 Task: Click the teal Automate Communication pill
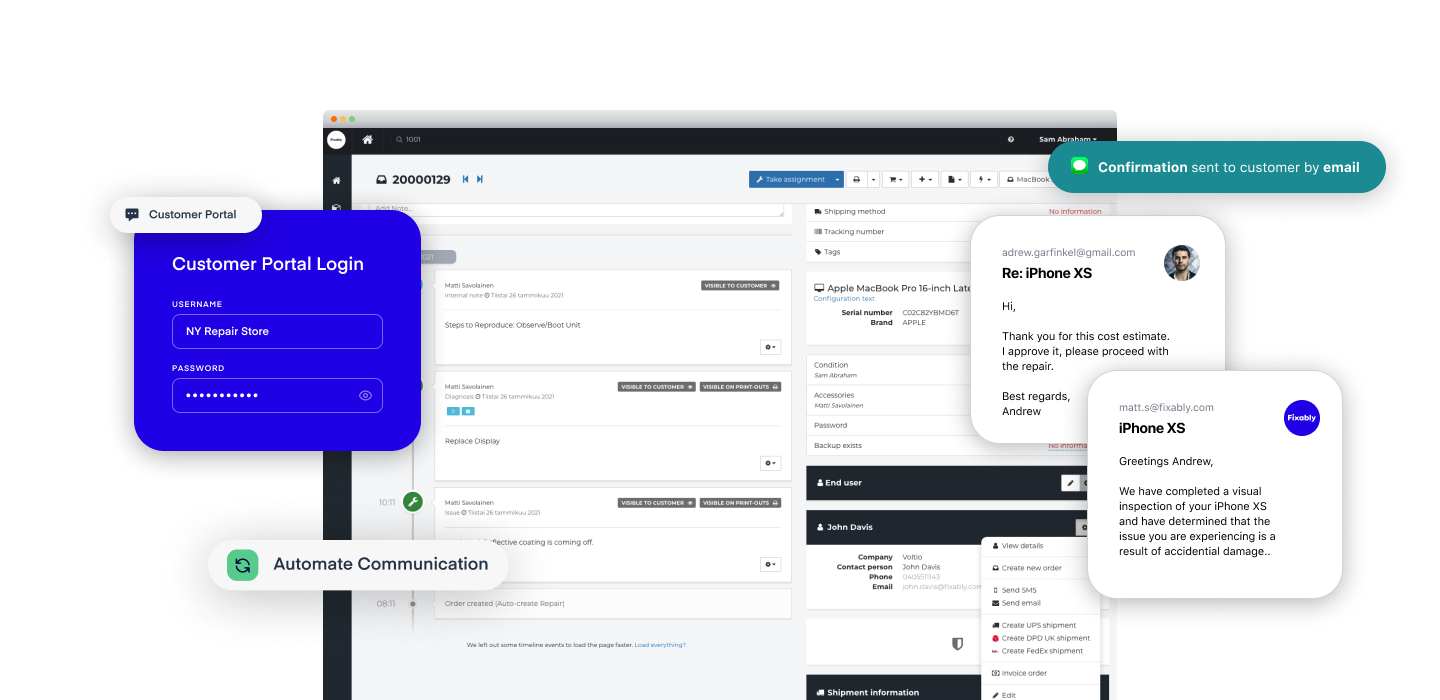[x=357, y=564]
